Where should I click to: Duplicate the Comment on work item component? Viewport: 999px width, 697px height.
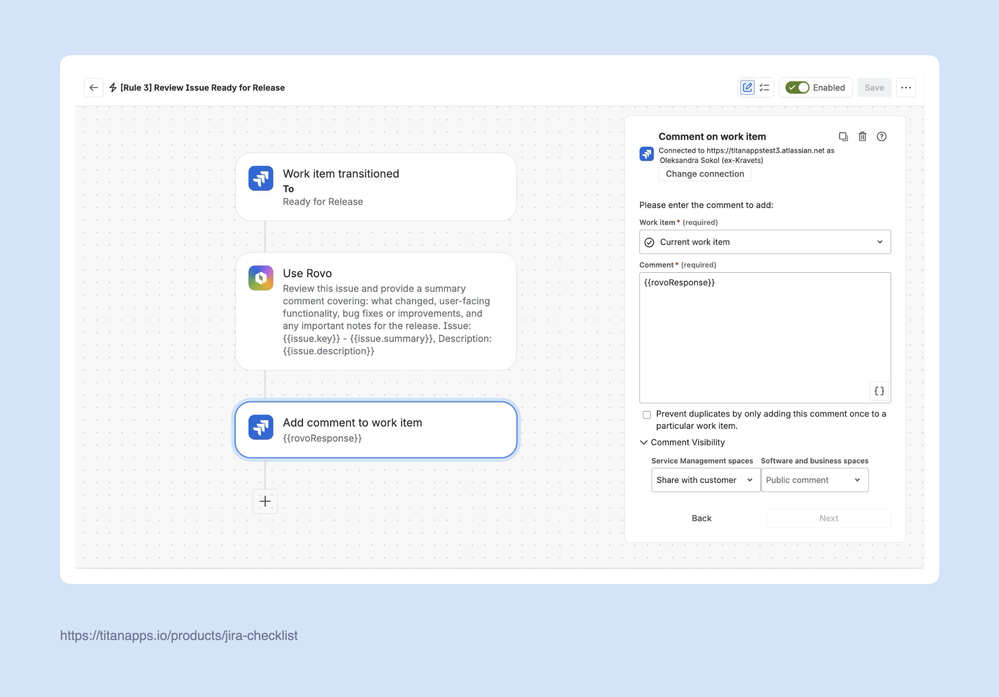(843, 136)
